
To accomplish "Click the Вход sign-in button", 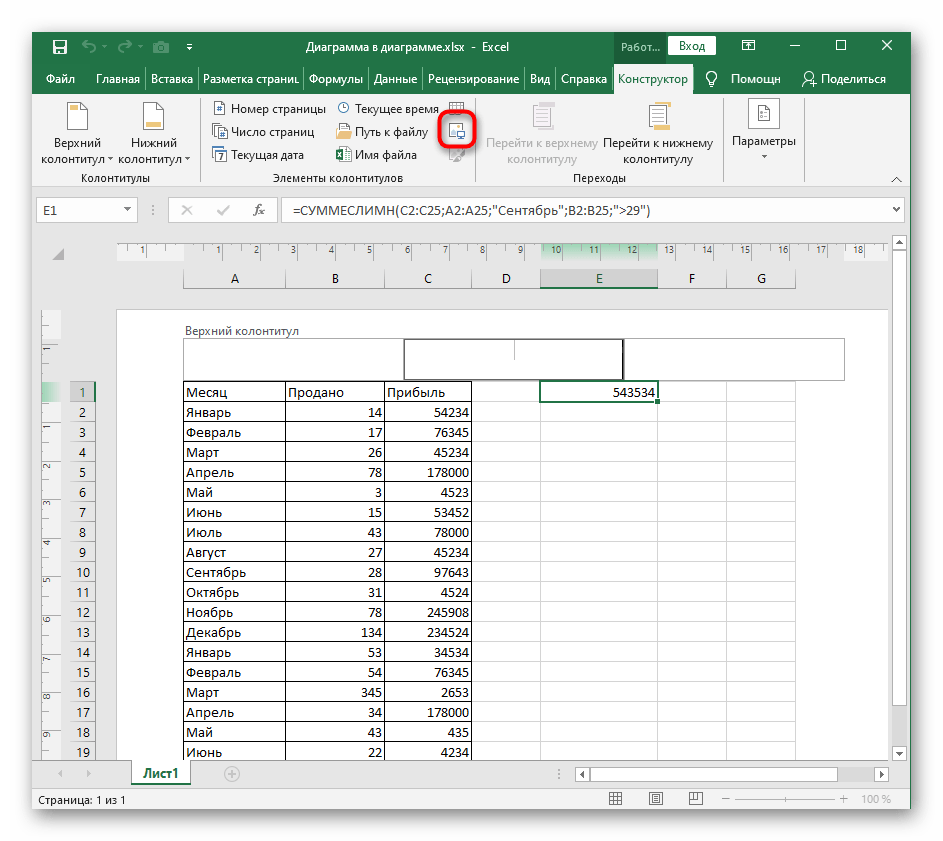I will [x=692, y=46].
